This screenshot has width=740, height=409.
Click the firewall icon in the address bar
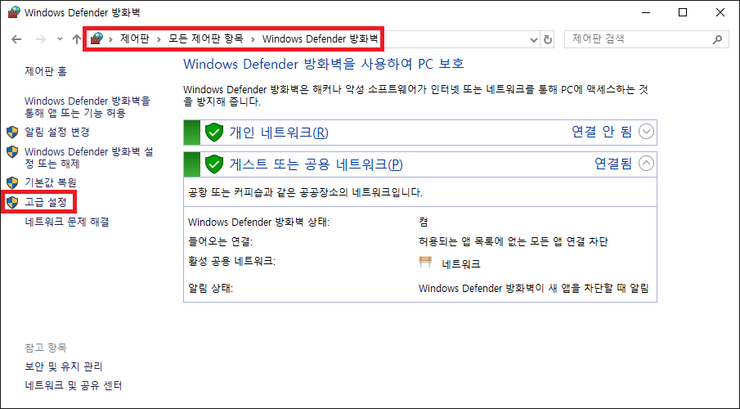[x=98, y=39]
